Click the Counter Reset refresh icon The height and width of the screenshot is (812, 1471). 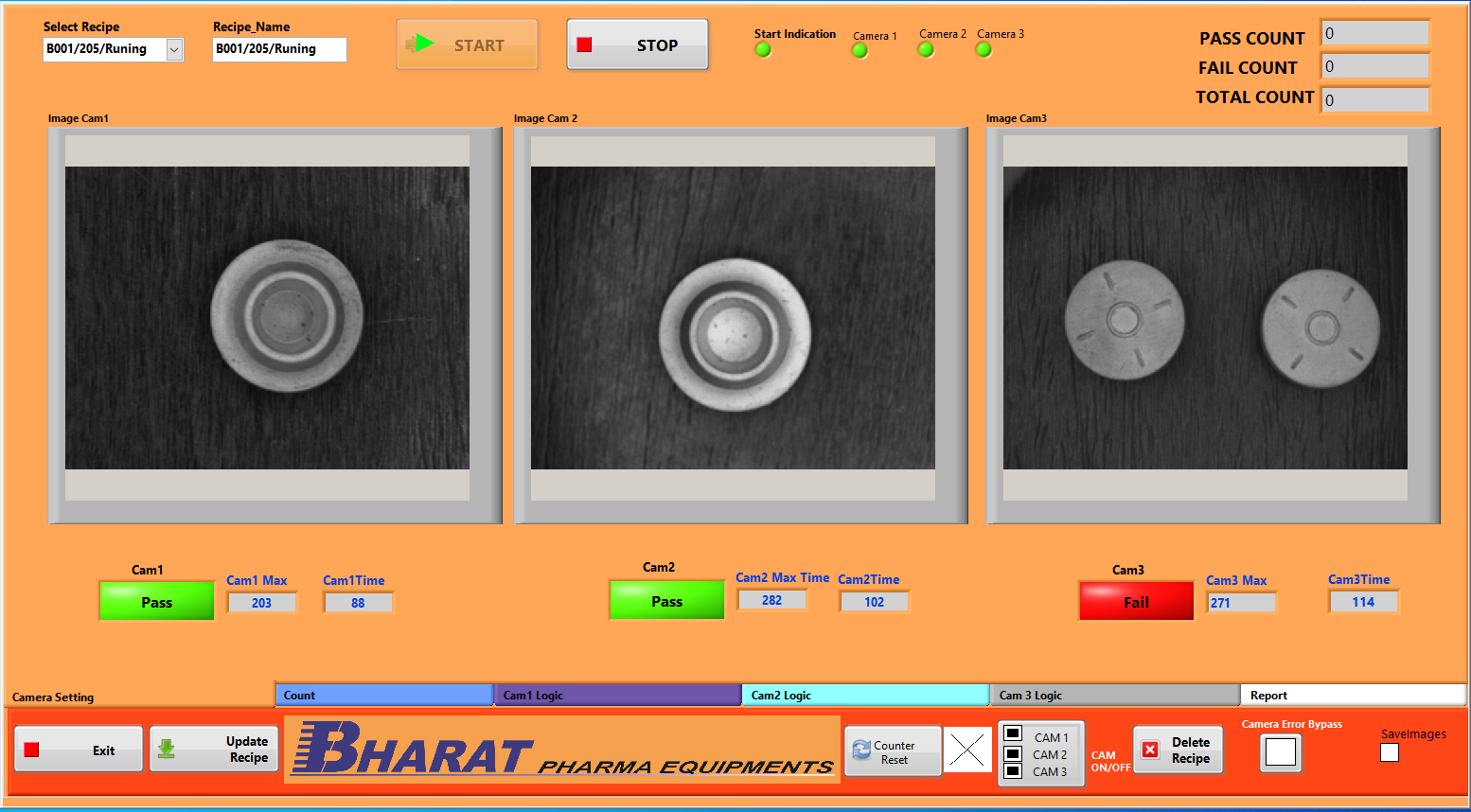point(861,750)
